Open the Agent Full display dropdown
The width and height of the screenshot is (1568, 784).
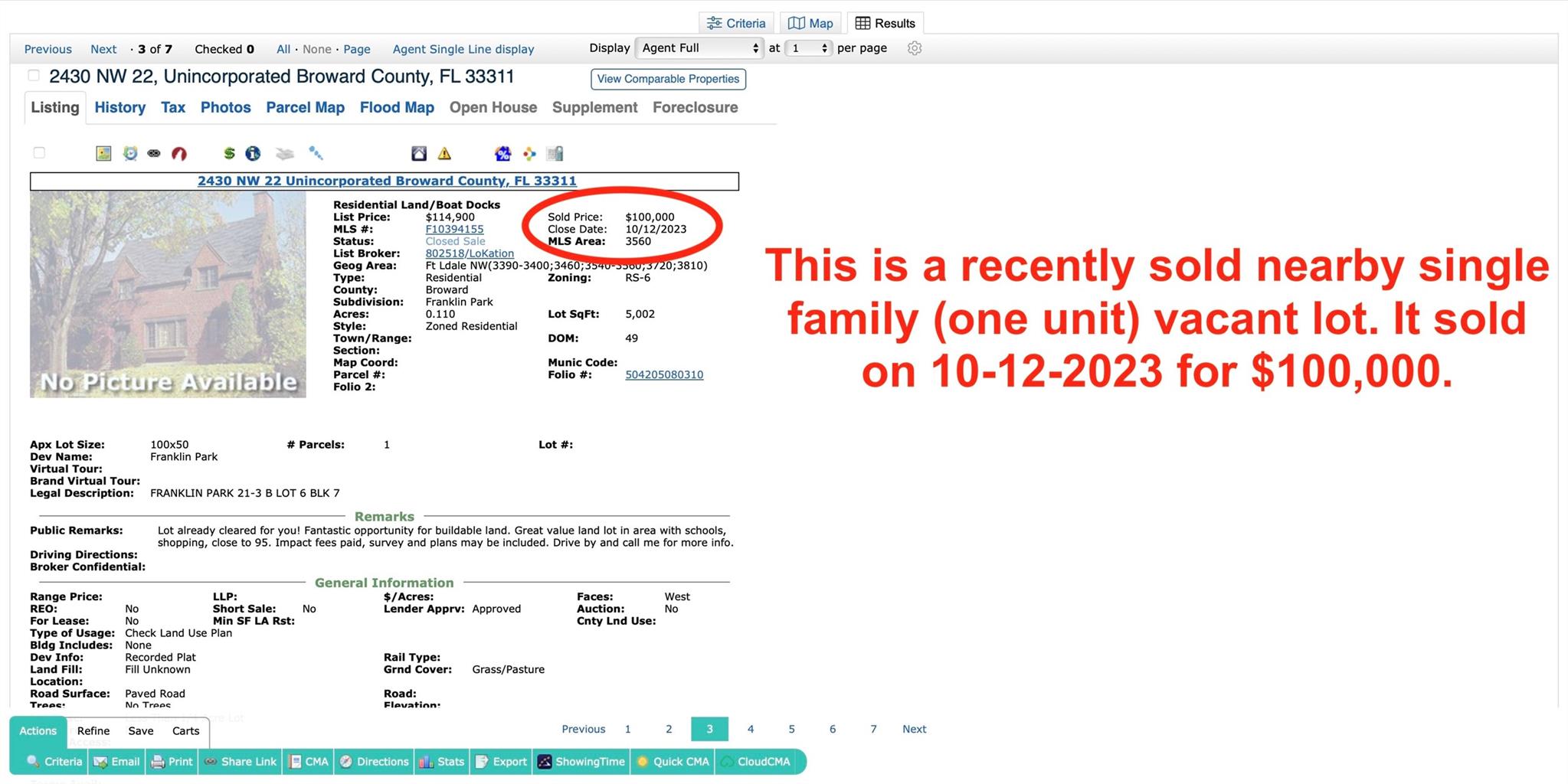click(699, 48)
